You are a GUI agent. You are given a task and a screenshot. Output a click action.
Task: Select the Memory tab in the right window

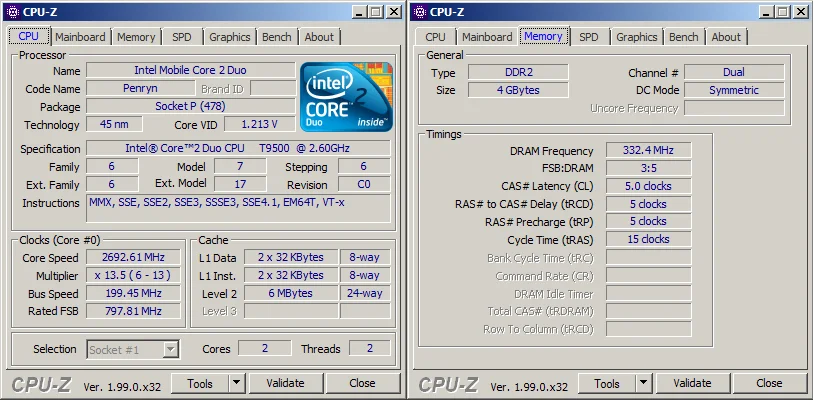[x=543, y=36]
